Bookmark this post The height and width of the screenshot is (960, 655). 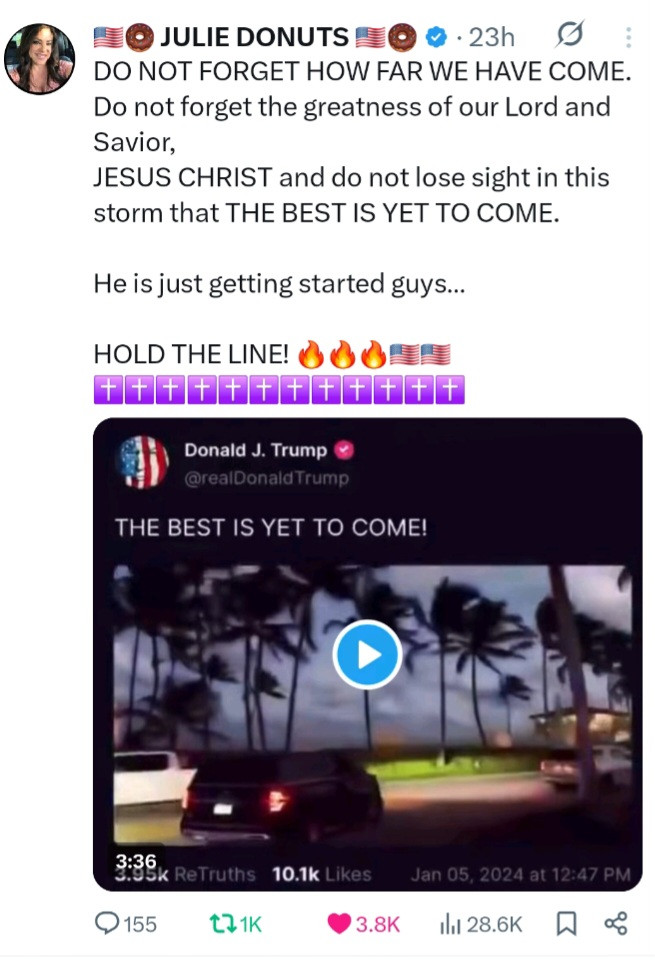click(x=566, y=923)
